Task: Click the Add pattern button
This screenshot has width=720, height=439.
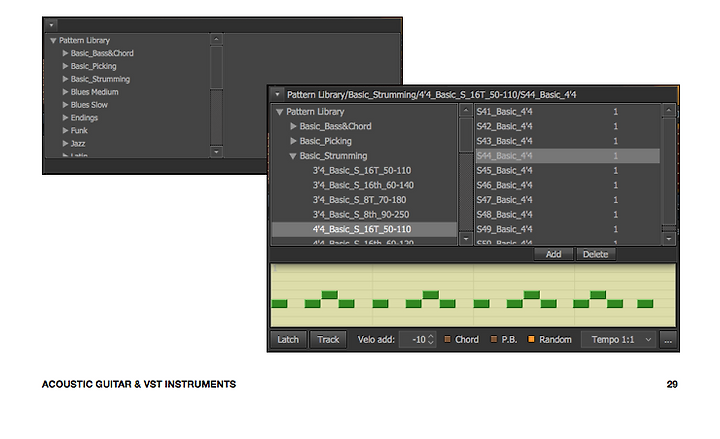Action: point(553,254)
